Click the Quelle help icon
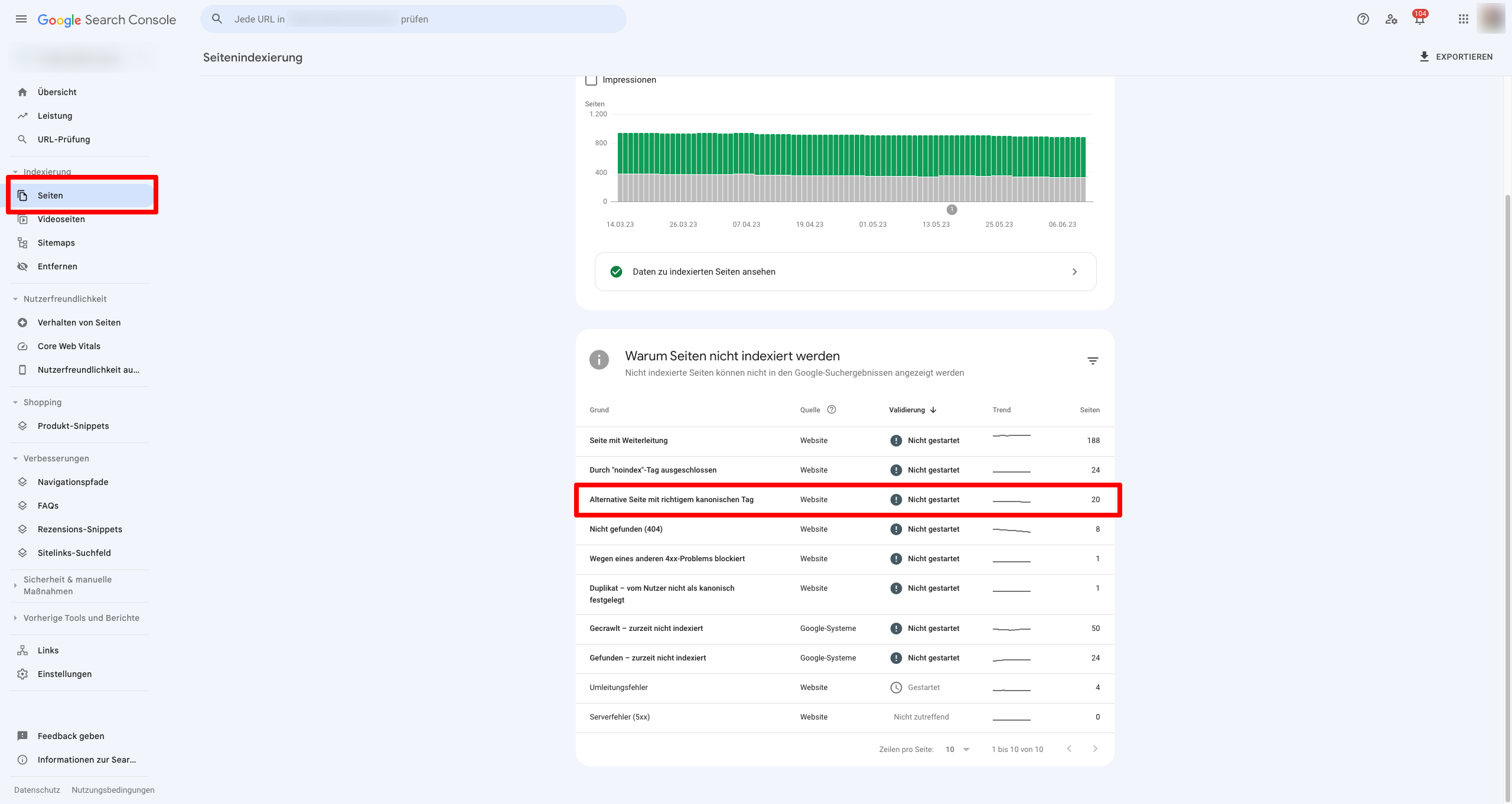This screenshot has width=1512, height=804. click(x=832, y=409)
